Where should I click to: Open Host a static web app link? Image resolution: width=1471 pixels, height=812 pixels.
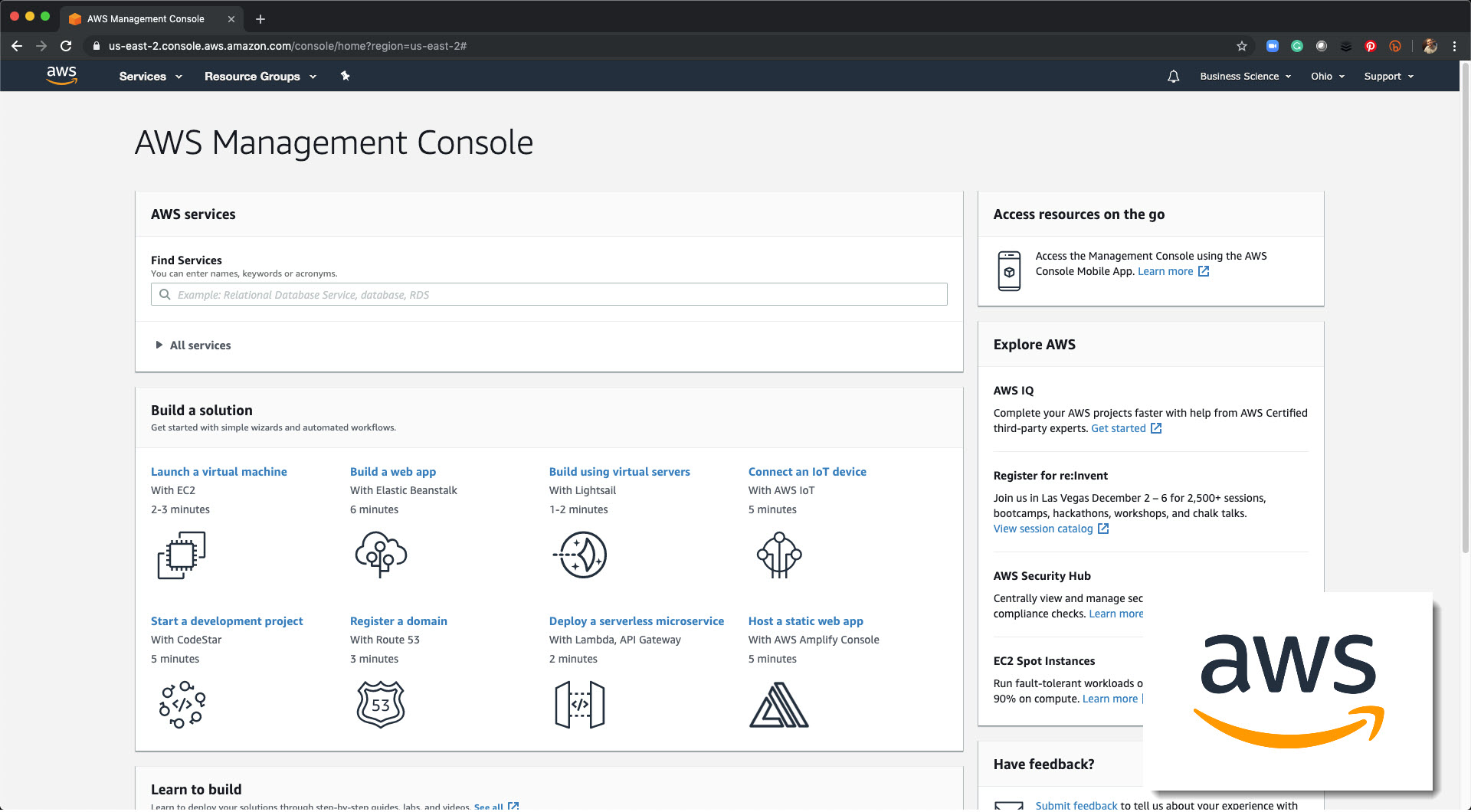point(806,620)
